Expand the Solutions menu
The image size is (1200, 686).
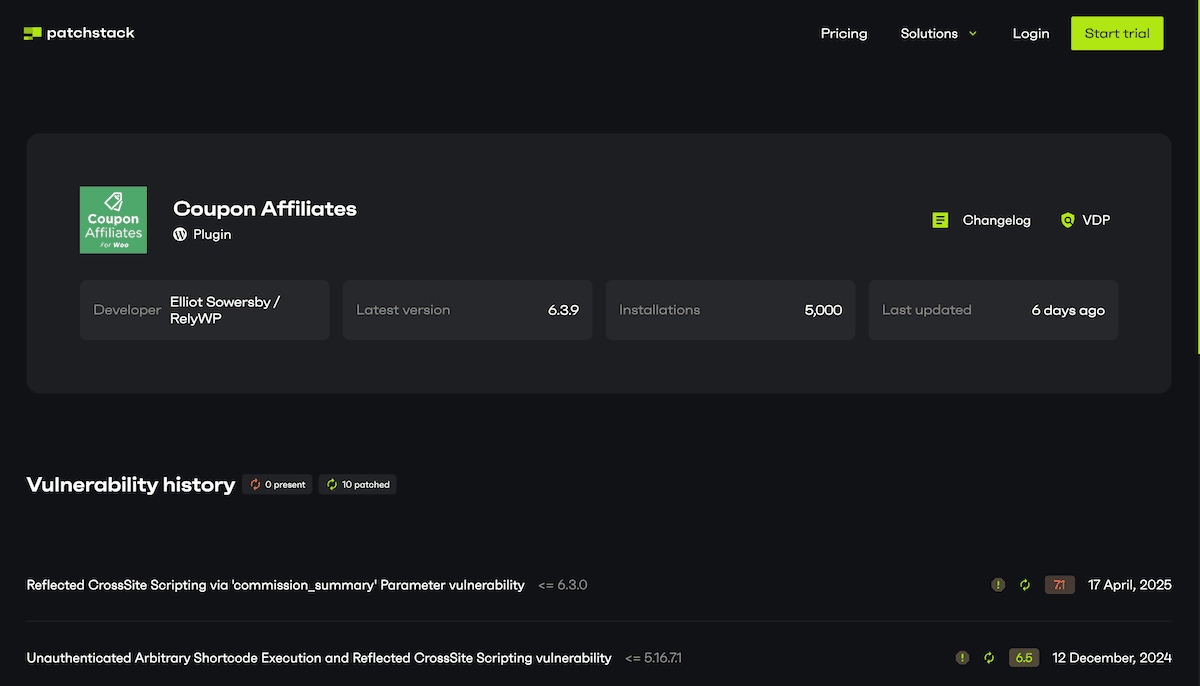(x=938, y=33)
